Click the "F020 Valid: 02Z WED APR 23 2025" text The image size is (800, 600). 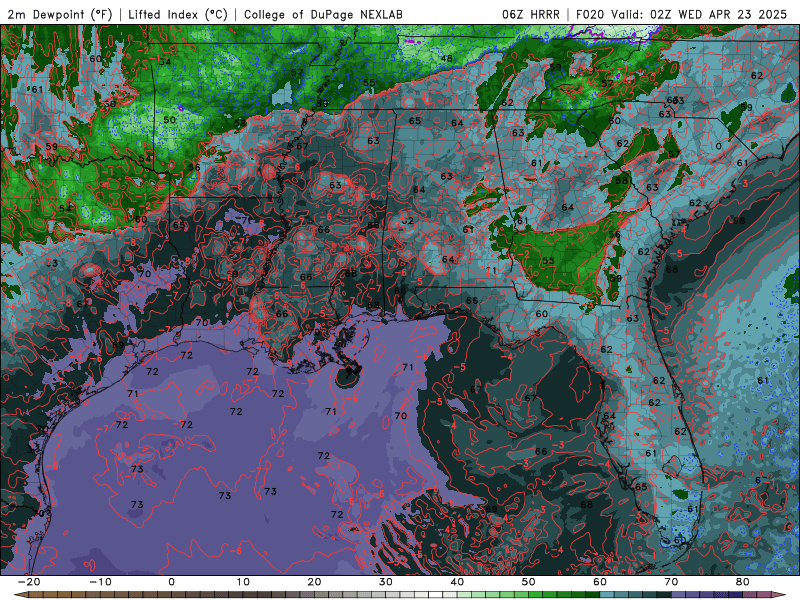pyautogui.click(x=682, y=14)
